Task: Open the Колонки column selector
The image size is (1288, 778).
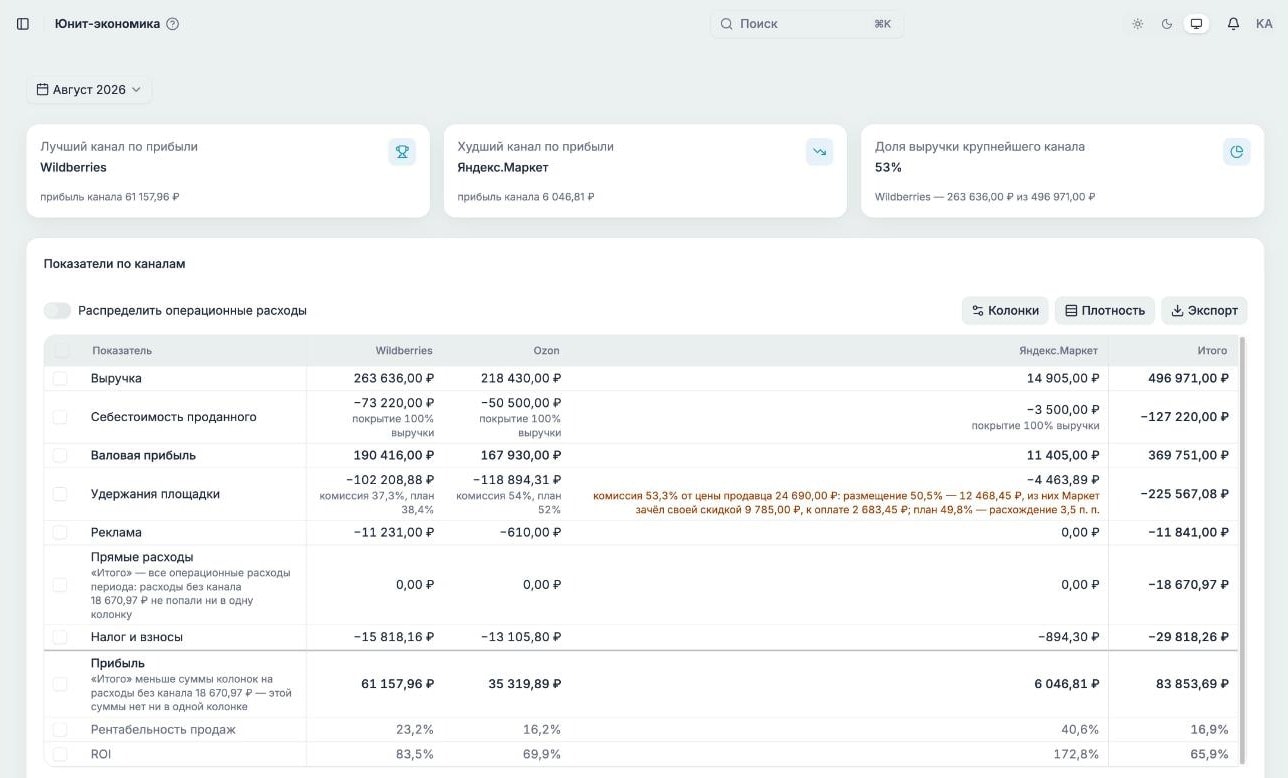Action: [1005, 311]
